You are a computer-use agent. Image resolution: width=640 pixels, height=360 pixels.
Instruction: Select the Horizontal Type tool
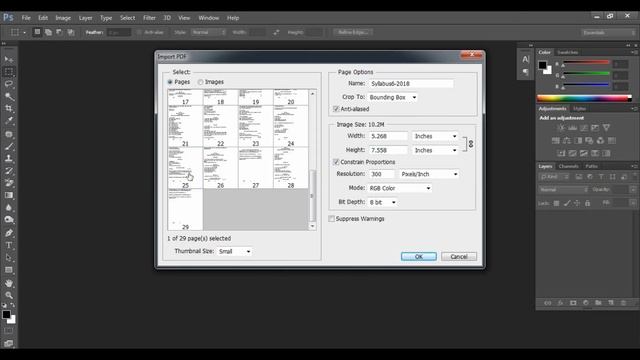[x=9, y=245]
